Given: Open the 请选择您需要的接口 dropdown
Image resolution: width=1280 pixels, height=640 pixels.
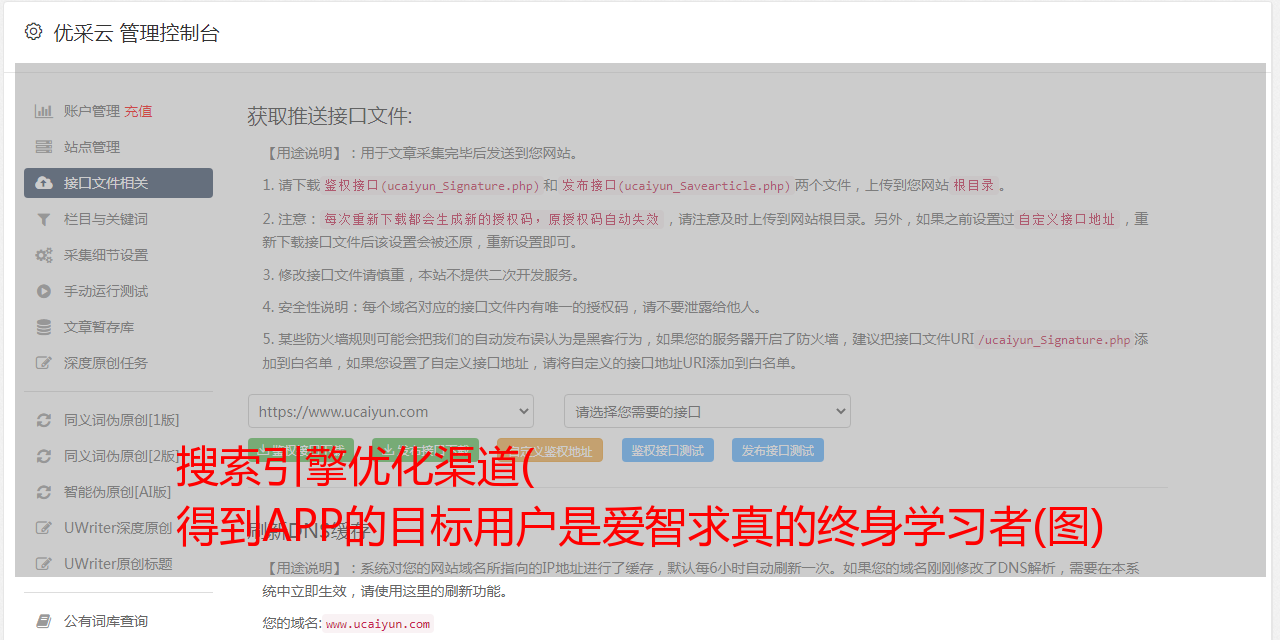Looking at the screenshot, I should pyautogui.click(x=707, y=411).
